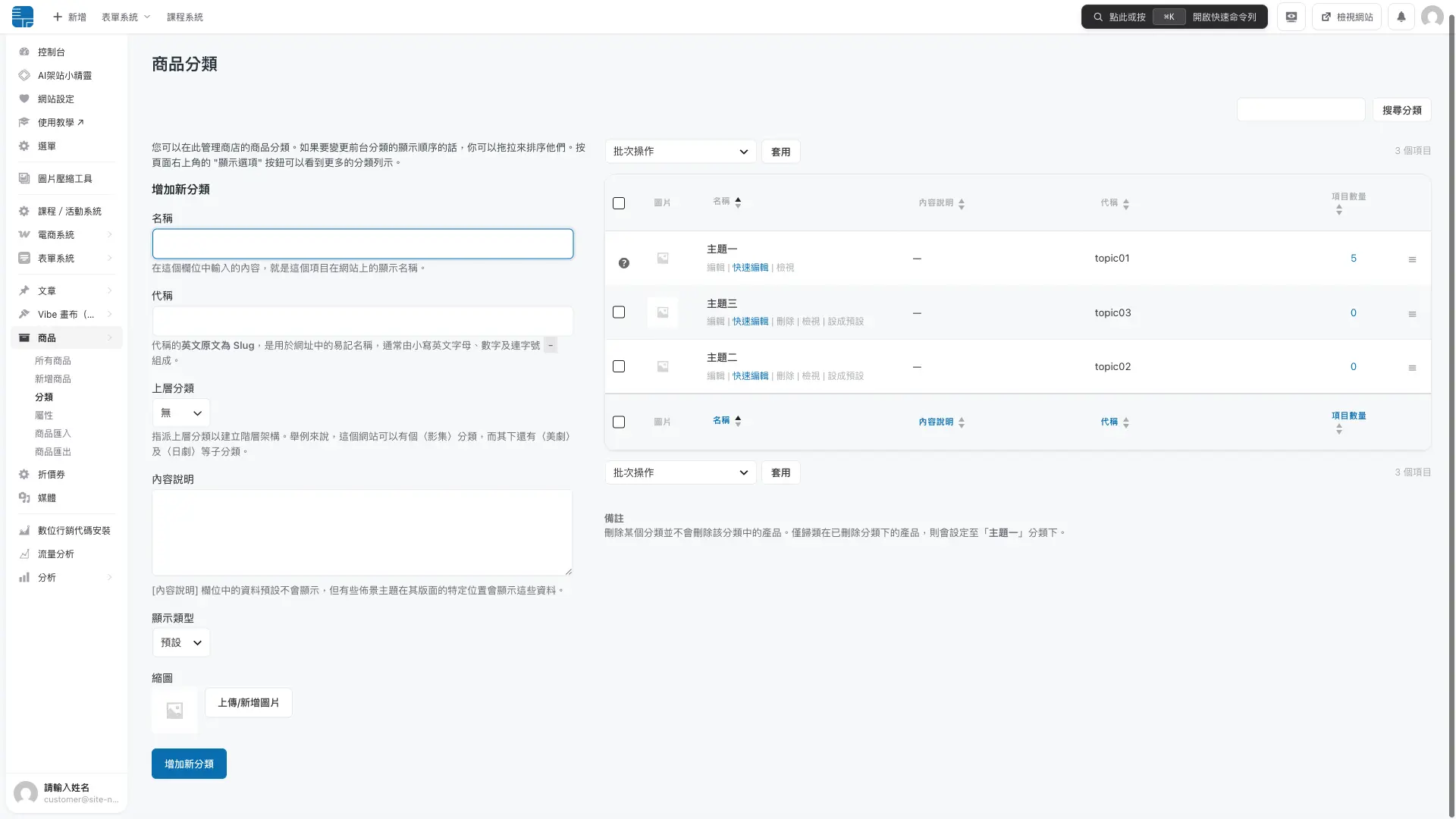Click the 媒體 sidebar icon
Viewport: 1456px width, 819px height.
click(x=24, y=498)
